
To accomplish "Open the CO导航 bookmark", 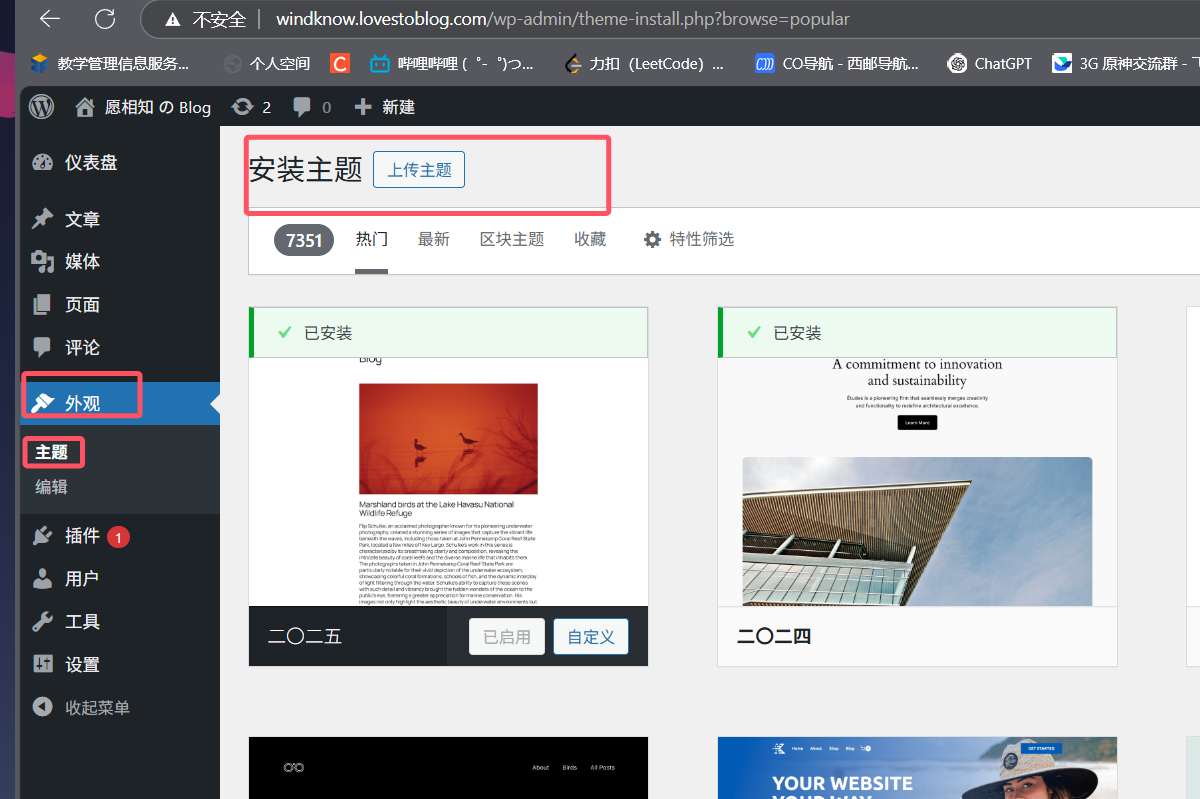I will [x=836, y=64].
